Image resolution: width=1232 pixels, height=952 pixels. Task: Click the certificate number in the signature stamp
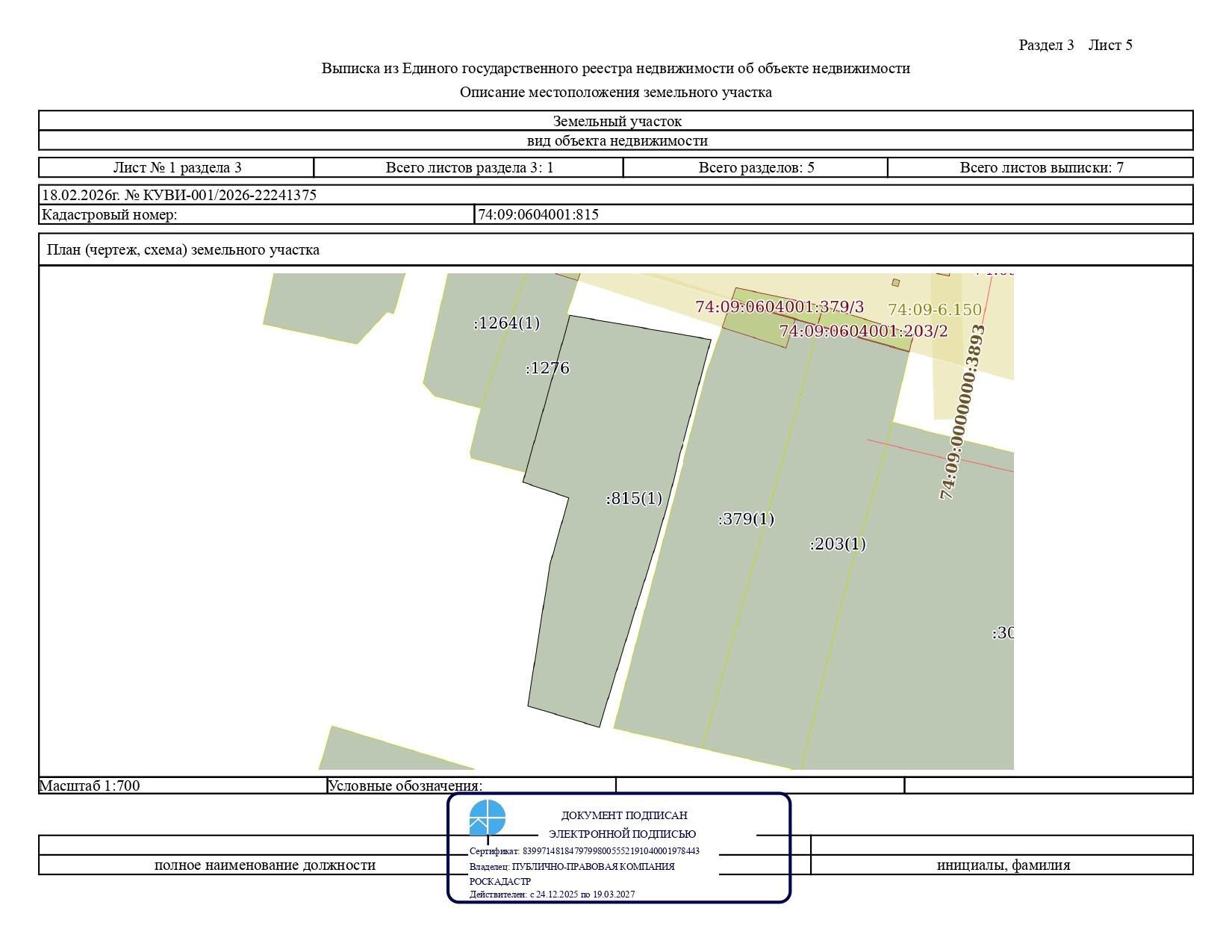[x=585, y=851]
